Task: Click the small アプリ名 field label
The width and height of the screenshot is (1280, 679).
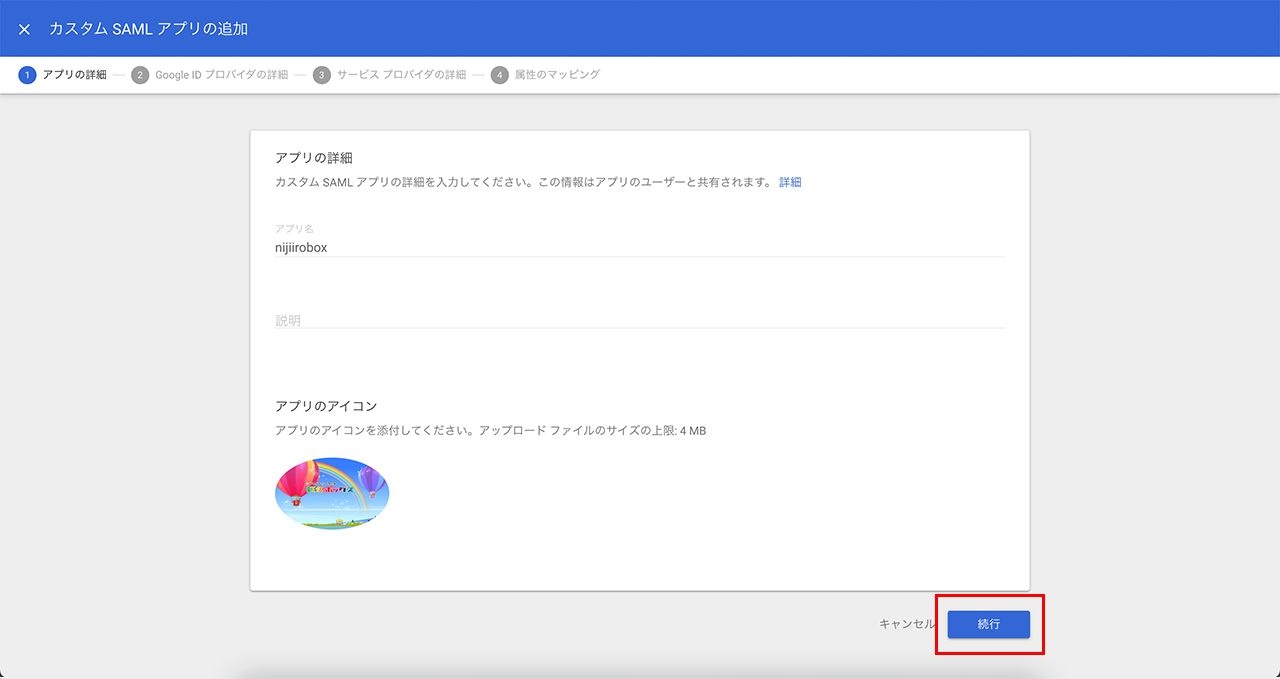Action: point(294,229)
